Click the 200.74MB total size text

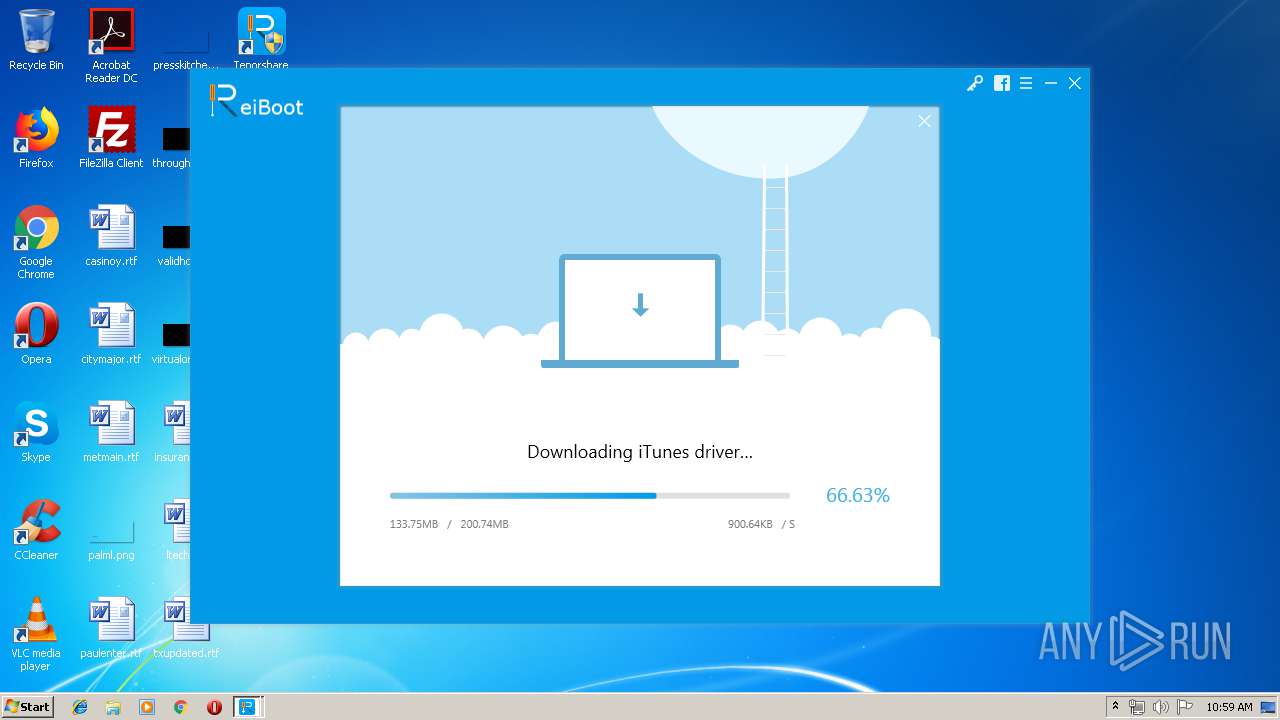[484, 524]
